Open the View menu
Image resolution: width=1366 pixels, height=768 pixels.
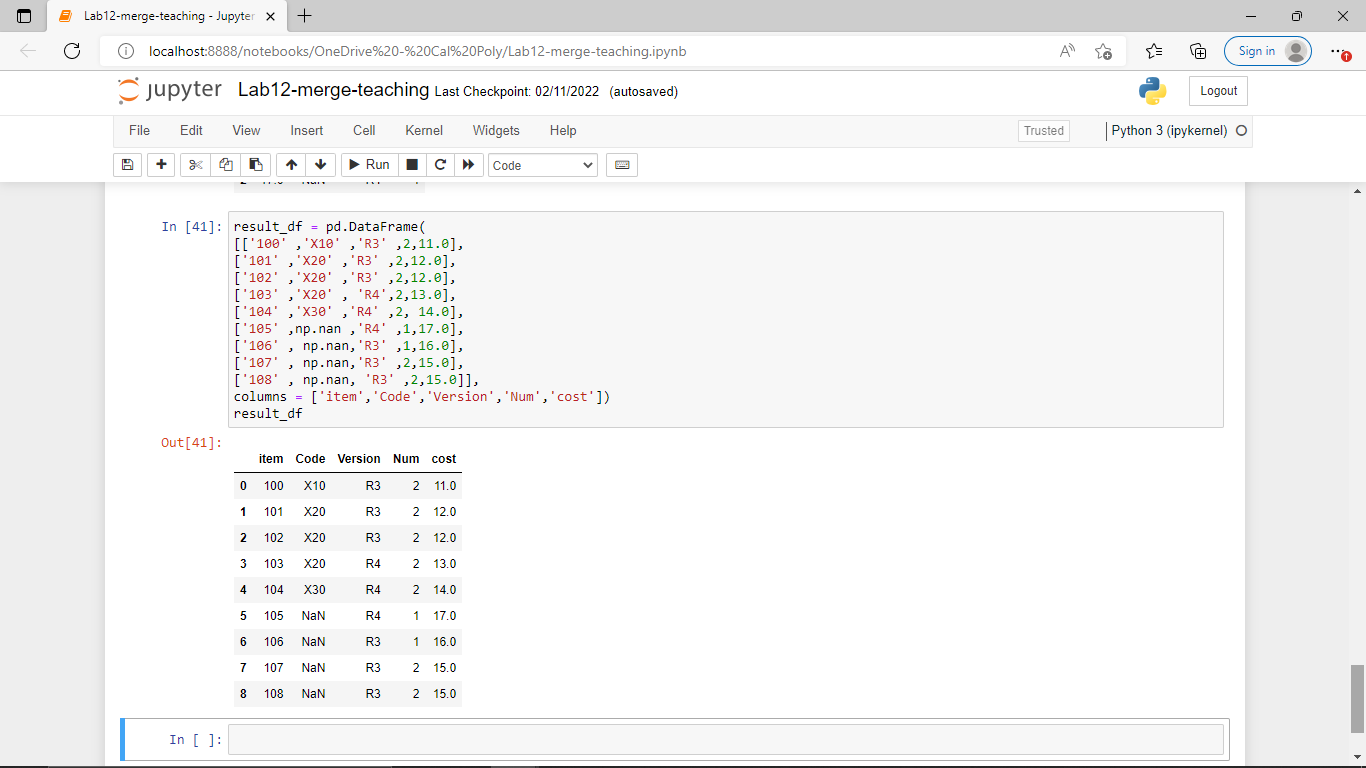click(x=246, y=131)
